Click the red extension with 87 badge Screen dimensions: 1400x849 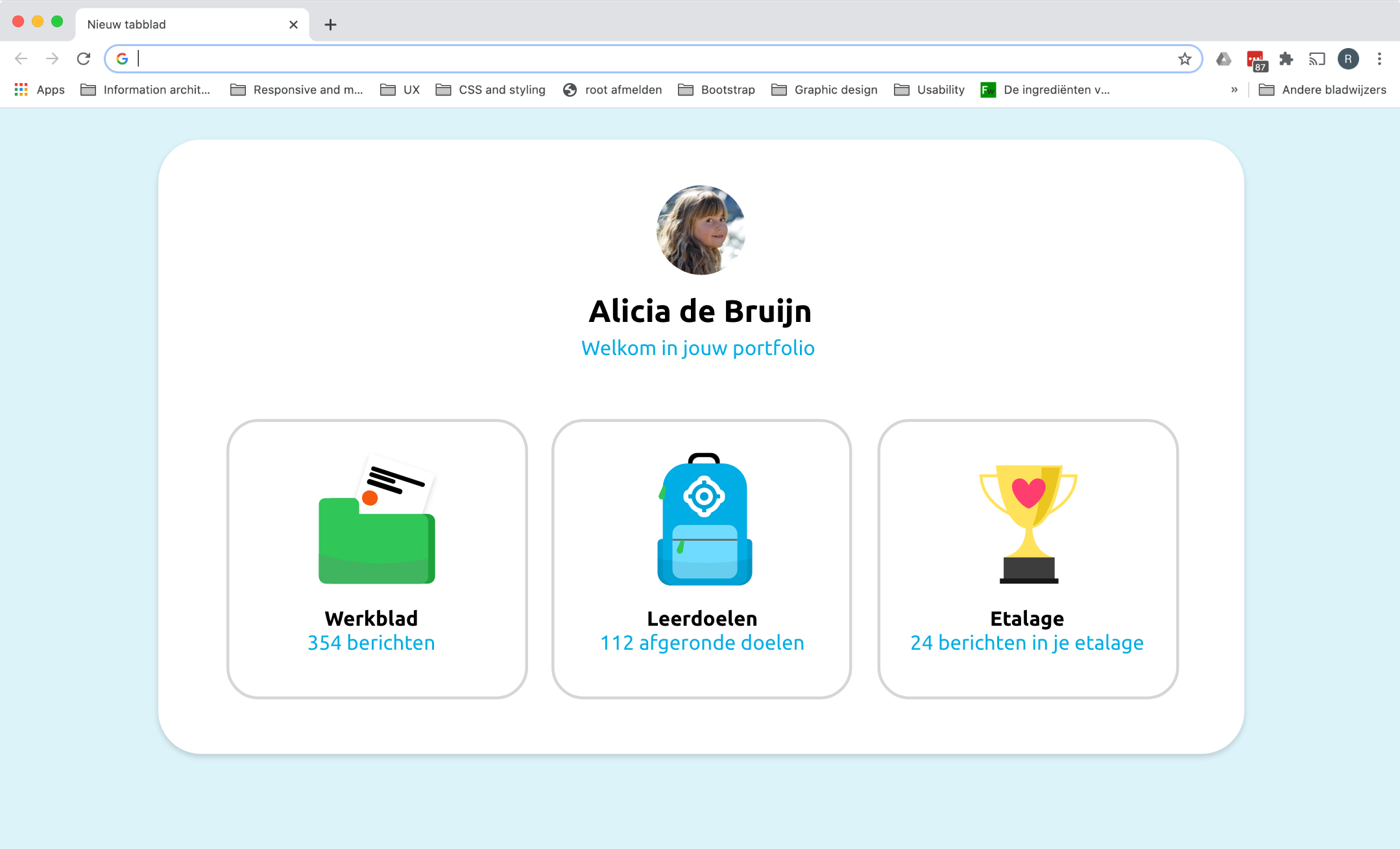pos(1255,60)
